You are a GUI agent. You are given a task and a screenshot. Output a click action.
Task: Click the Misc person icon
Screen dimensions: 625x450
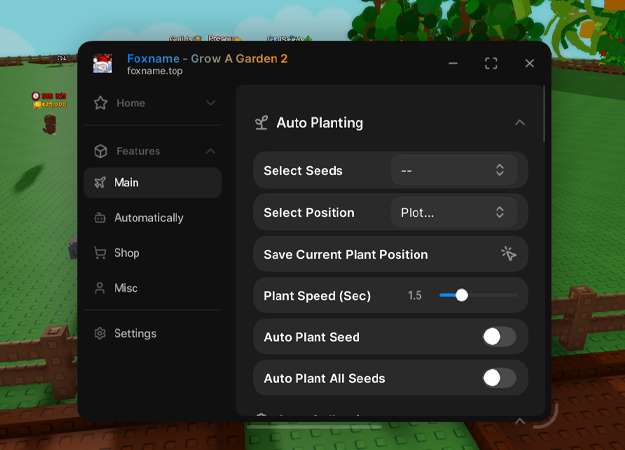tap(100, 288)
